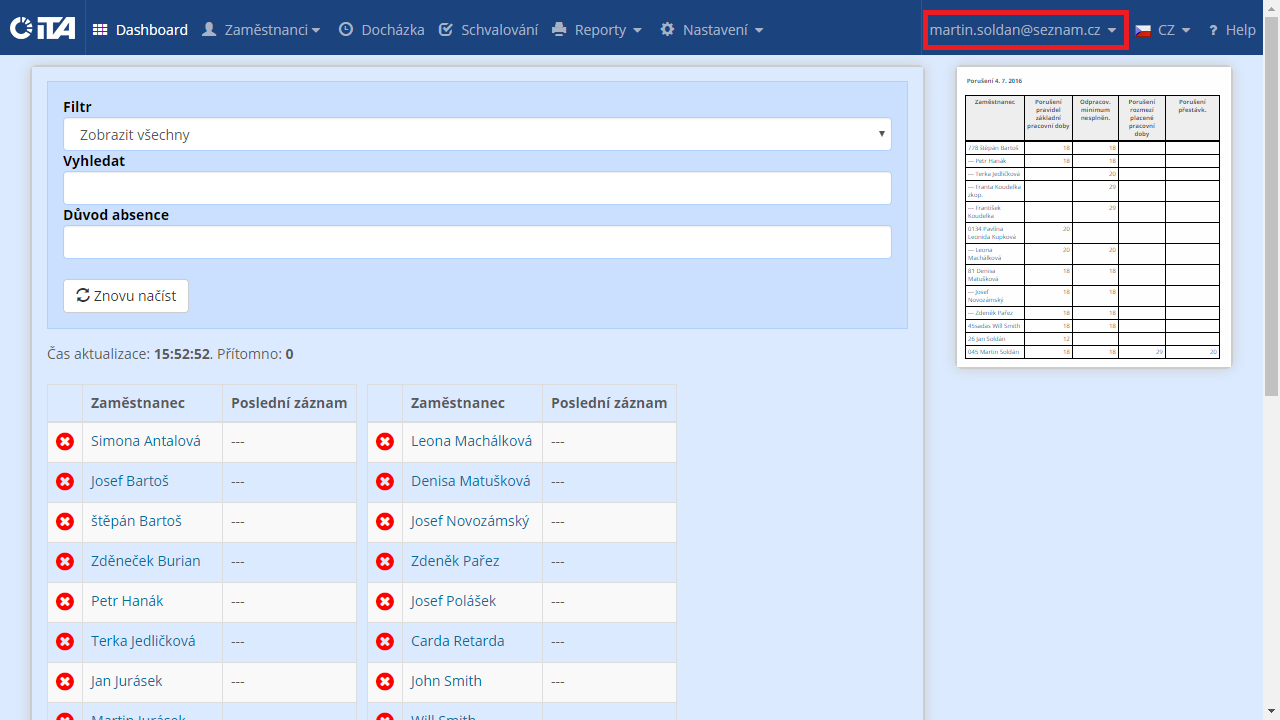This screenshot has width=1280, height=720.
Task: Click the Czech flag language icon
Action: (1143, 30)
